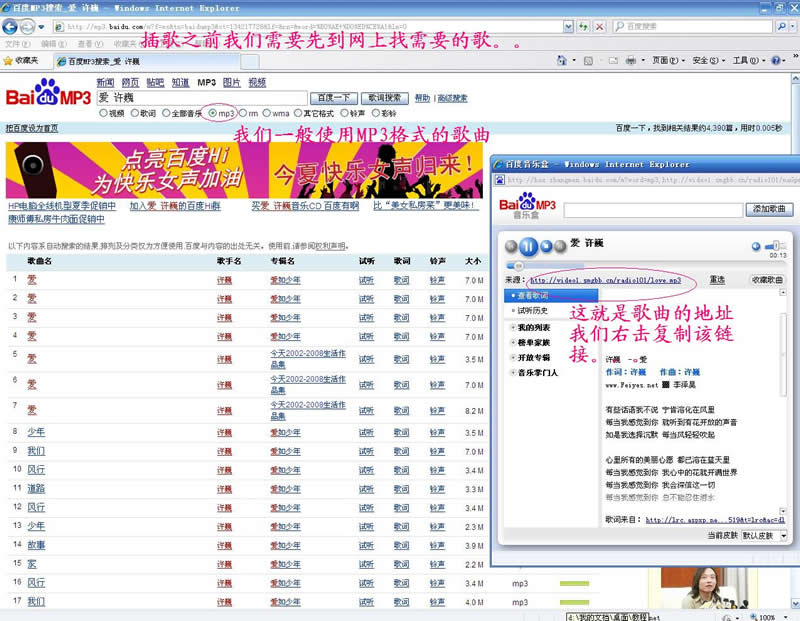Screen dimensions: 800x621
Task: Select the mp3 format radio button
Action: [213, 113]
